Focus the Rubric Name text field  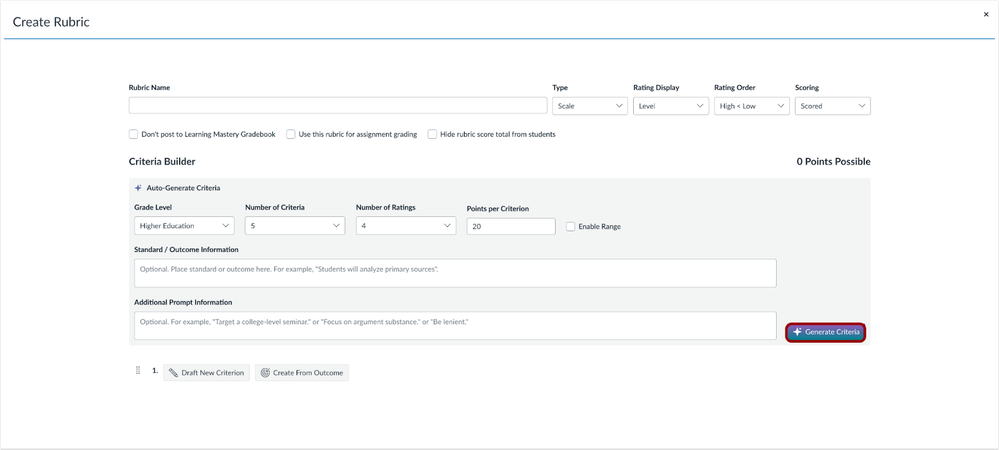pyautogui.click(x=337, y=106)
